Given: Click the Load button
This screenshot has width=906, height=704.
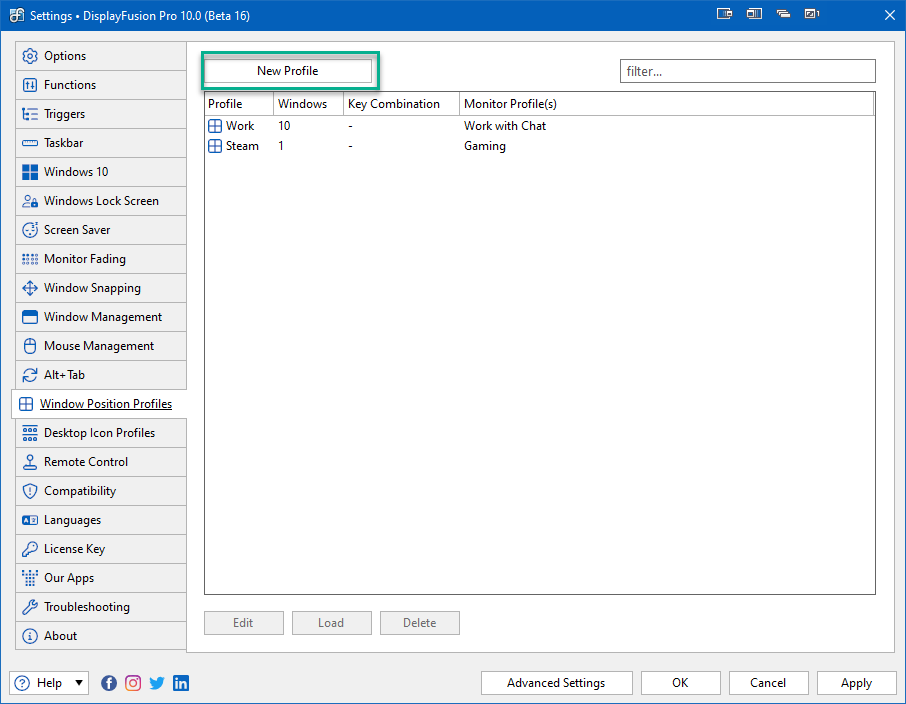Looking at the screenshot, I should click(x=331, y=623).
